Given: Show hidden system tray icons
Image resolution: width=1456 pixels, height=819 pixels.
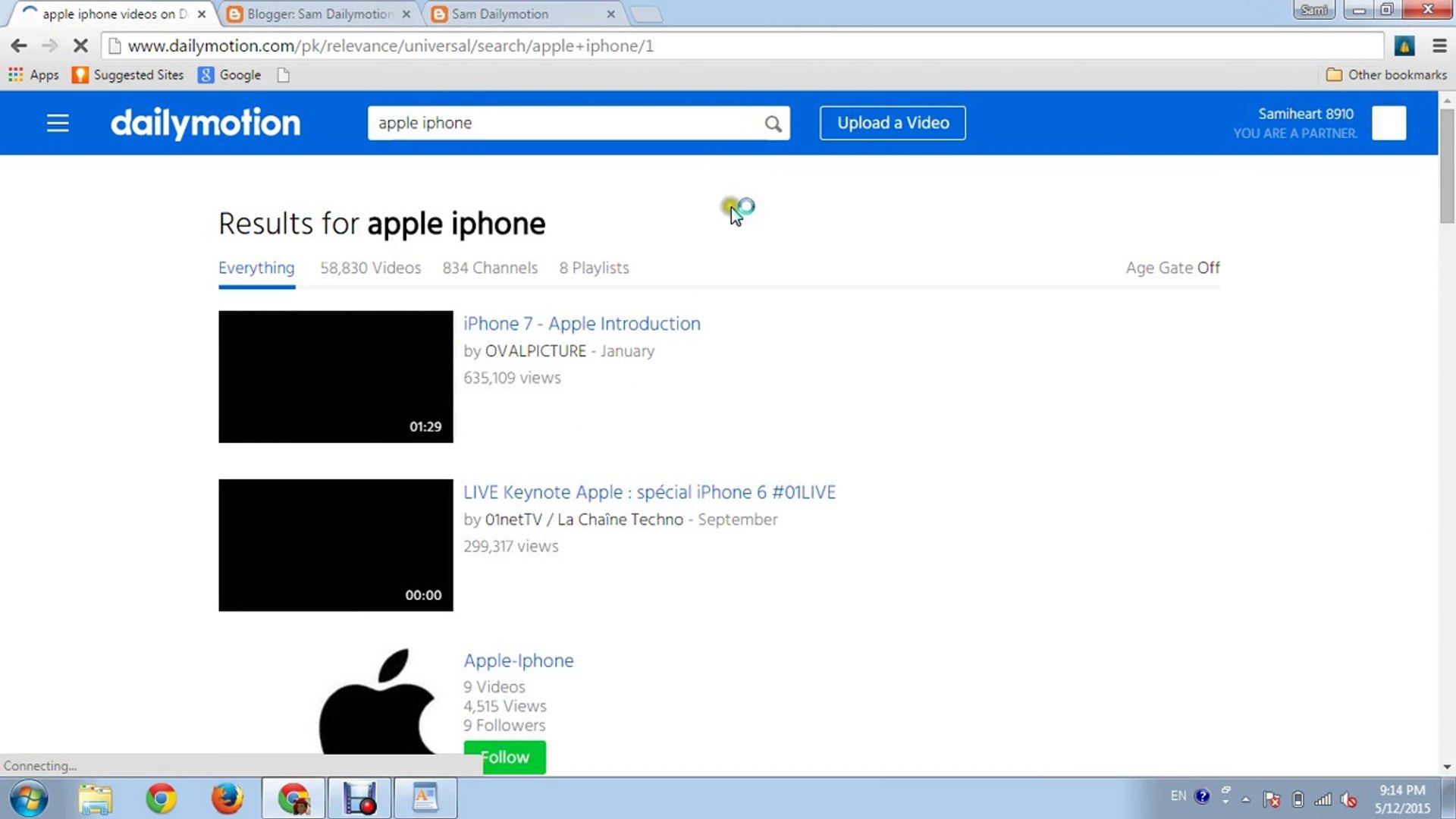Looking at the screenshot, I should [x=1245, y=799].
